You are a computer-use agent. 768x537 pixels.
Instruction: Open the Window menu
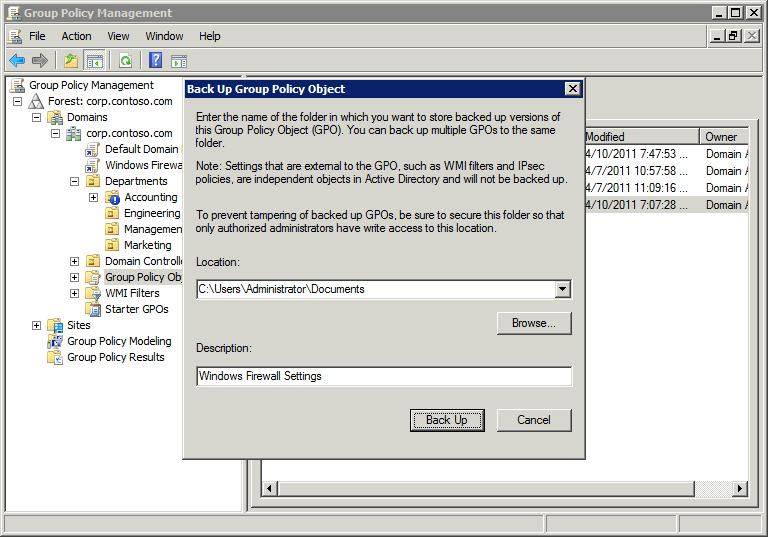164,36
